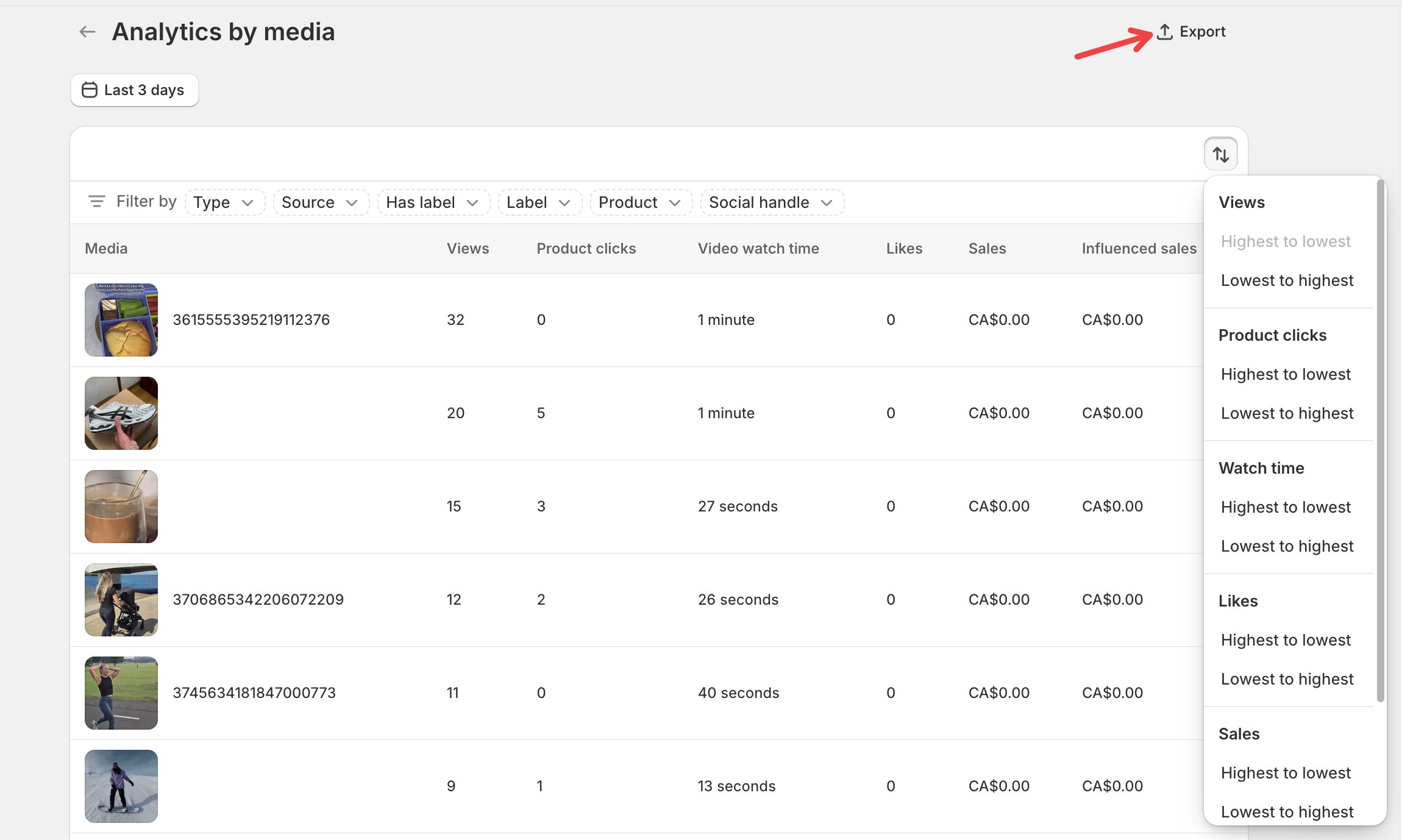This screenshot has height=840, width=1402.
Task: Expand the Source filter dropdown
Action: [321, 202]
